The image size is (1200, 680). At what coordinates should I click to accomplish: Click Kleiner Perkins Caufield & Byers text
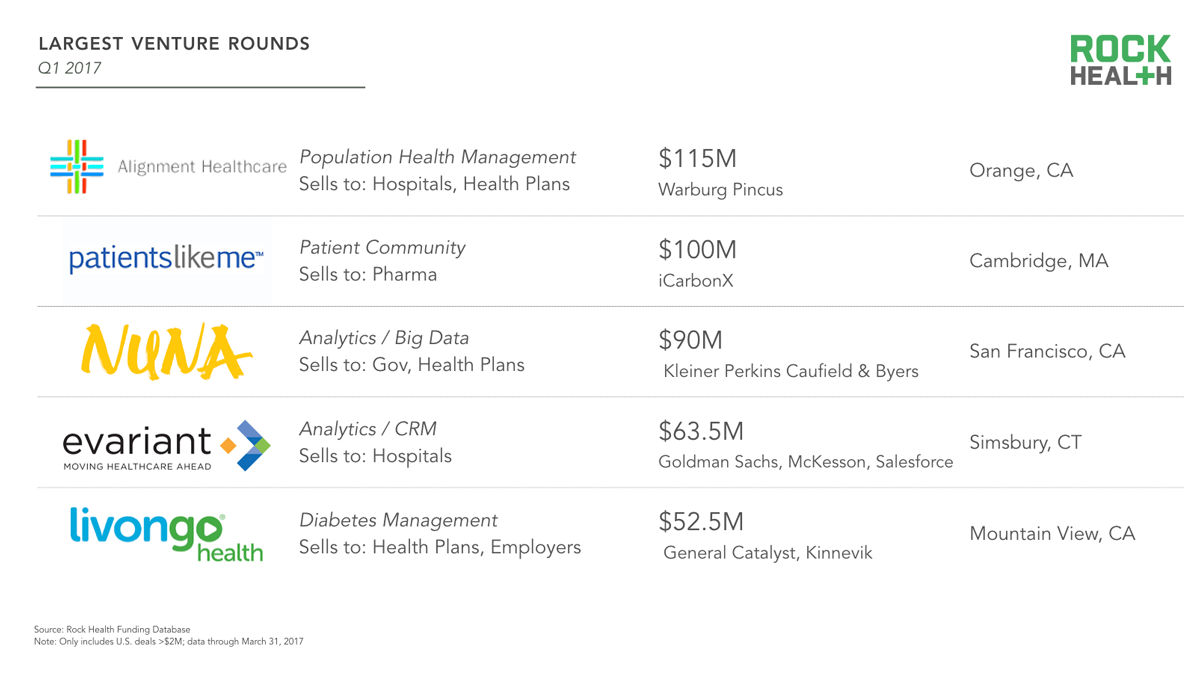(791, 372)
